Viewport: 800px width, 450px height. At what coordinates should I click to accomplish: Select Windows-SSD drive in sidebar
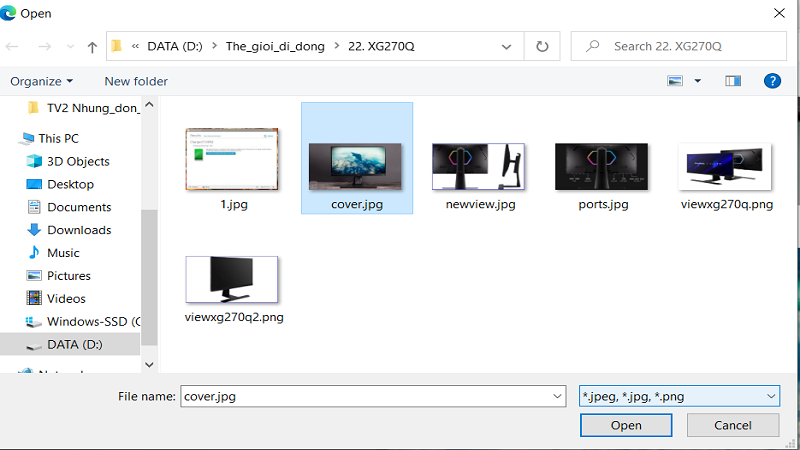[83, 321]
